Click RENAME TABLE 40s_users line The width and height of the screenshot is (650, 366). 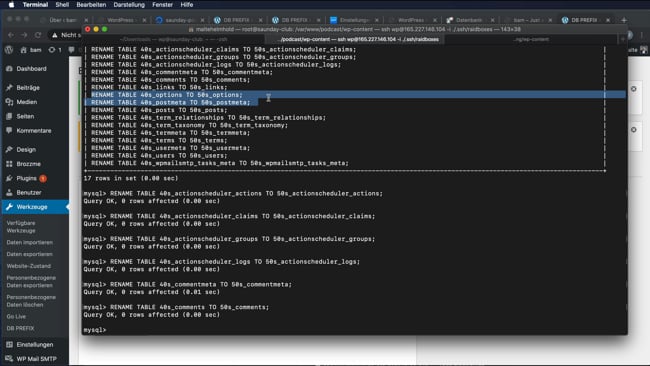tap(159, 156)
